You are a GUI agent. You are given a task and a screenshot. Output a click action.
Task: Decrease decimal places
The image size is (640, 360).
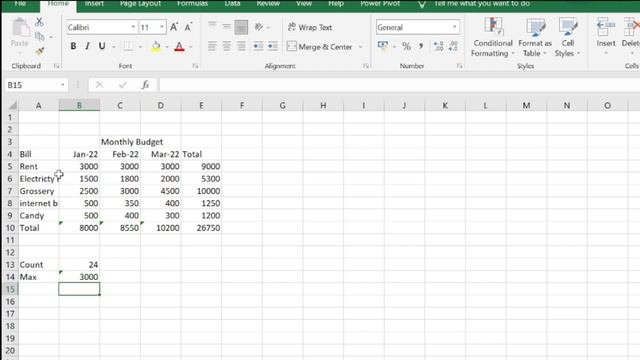click(453, 46)
